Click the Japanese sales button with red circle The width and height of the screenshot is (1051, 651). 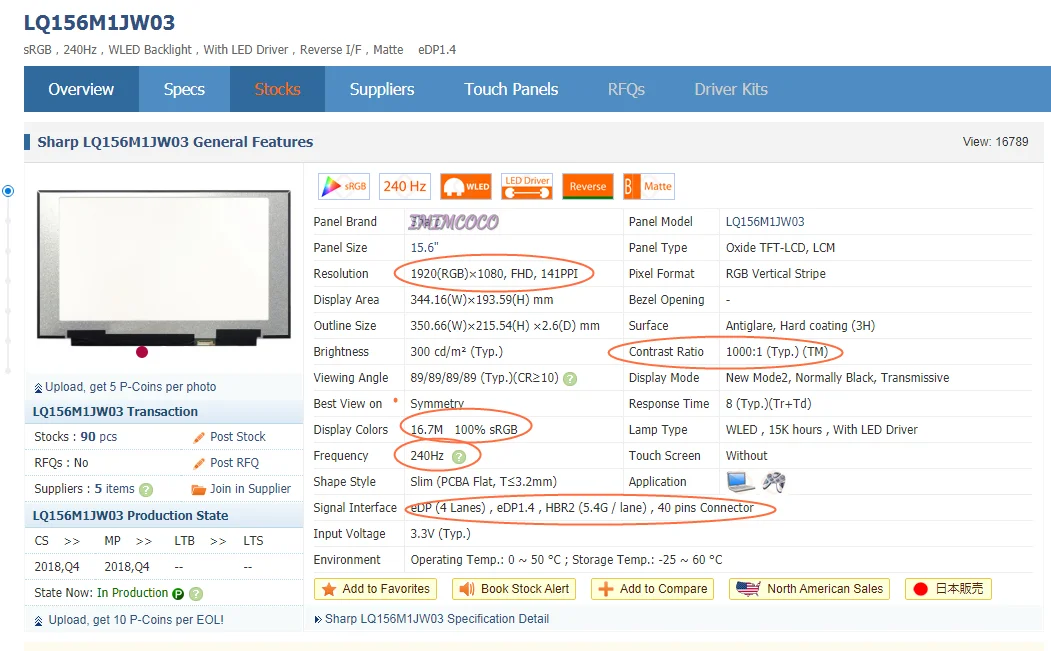[948, 589]
